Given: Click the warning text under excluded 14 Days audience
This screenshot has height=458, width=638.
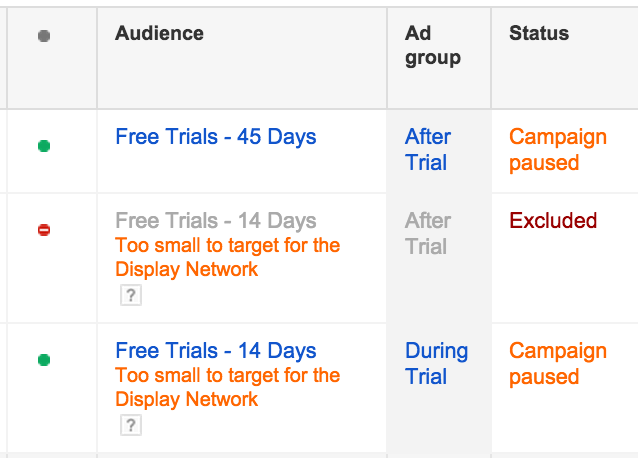Looking at the screenshot, I should point(227,257).
